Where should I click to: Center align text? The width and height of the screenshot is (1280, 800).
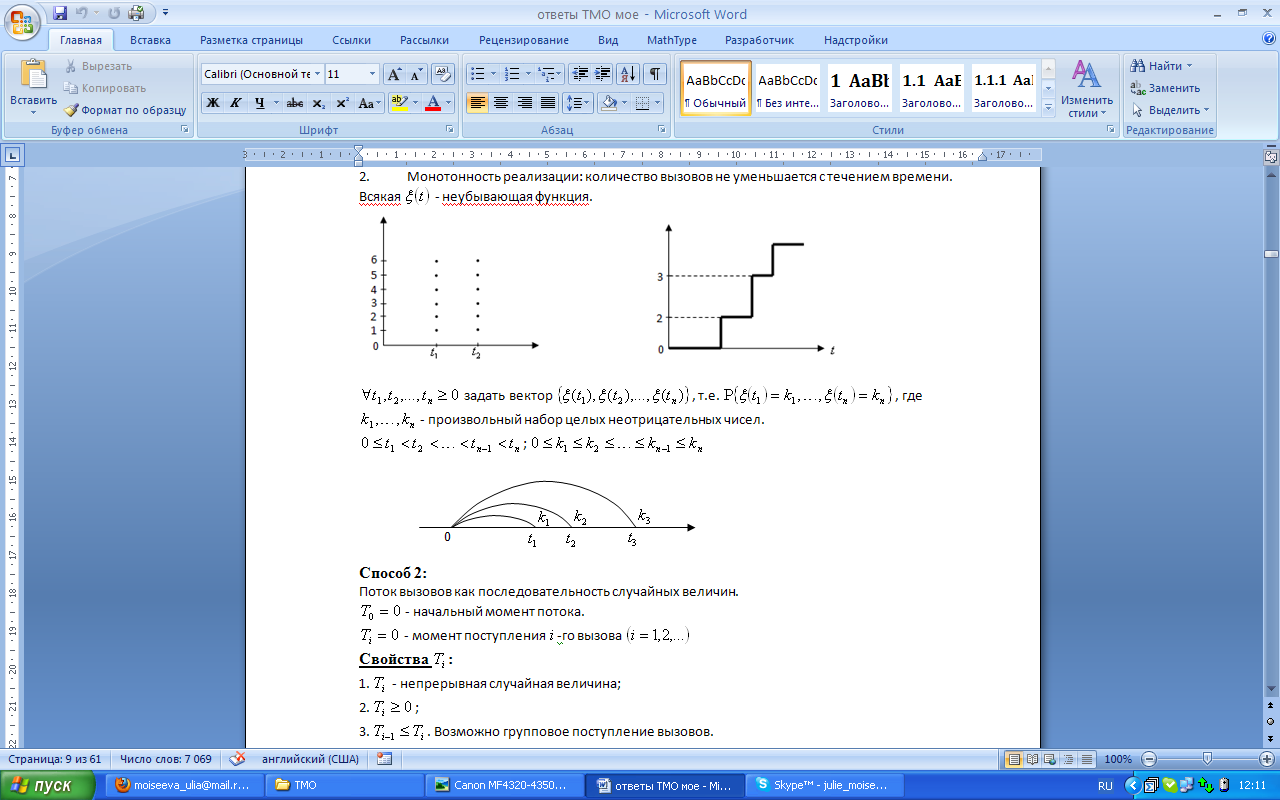(501, 103)
